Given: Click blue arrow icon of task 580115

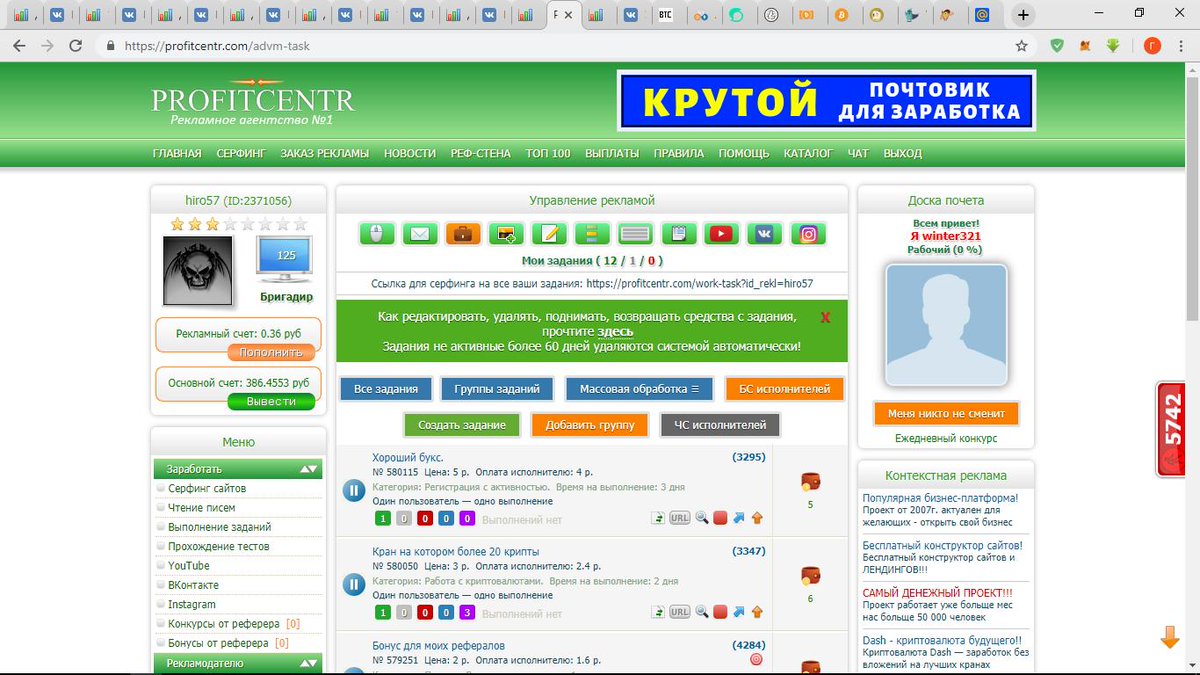Looking at the screenshot, I should (x=738, y=518).
